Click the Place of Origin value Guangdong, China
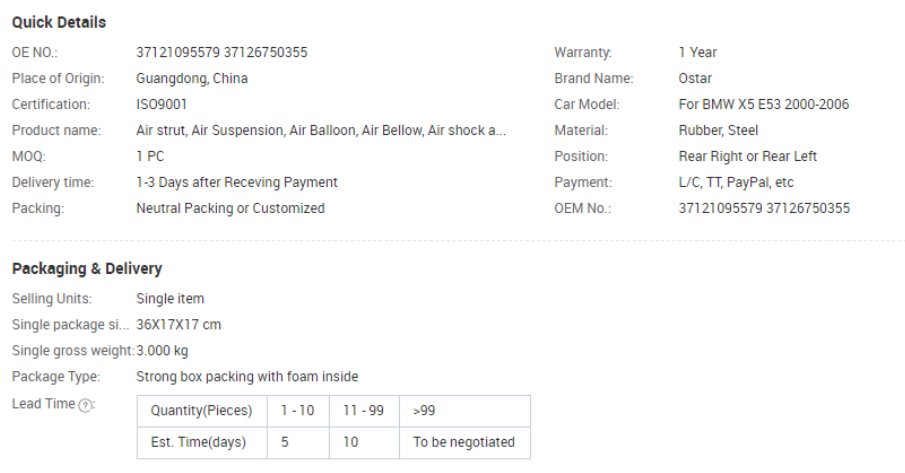 (x=192, y=78)
